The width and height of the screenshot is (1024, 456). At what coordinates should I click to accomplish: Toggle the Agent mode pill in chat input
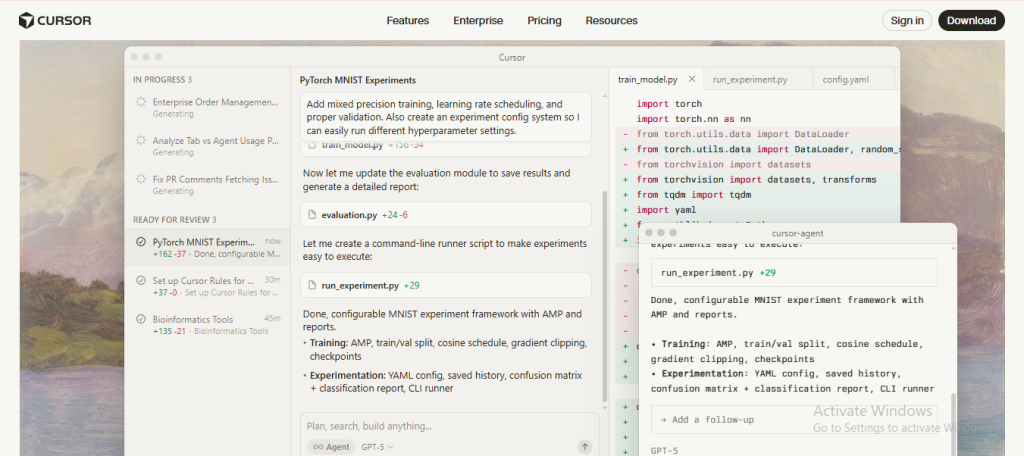330,447
